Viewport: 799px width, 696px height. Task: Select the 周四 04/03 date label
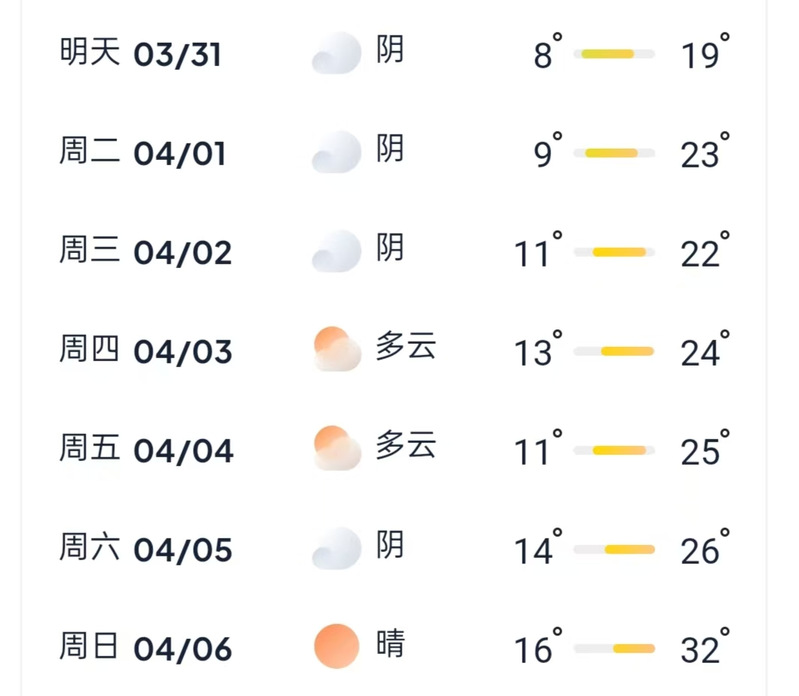click(x=146, y=351)
